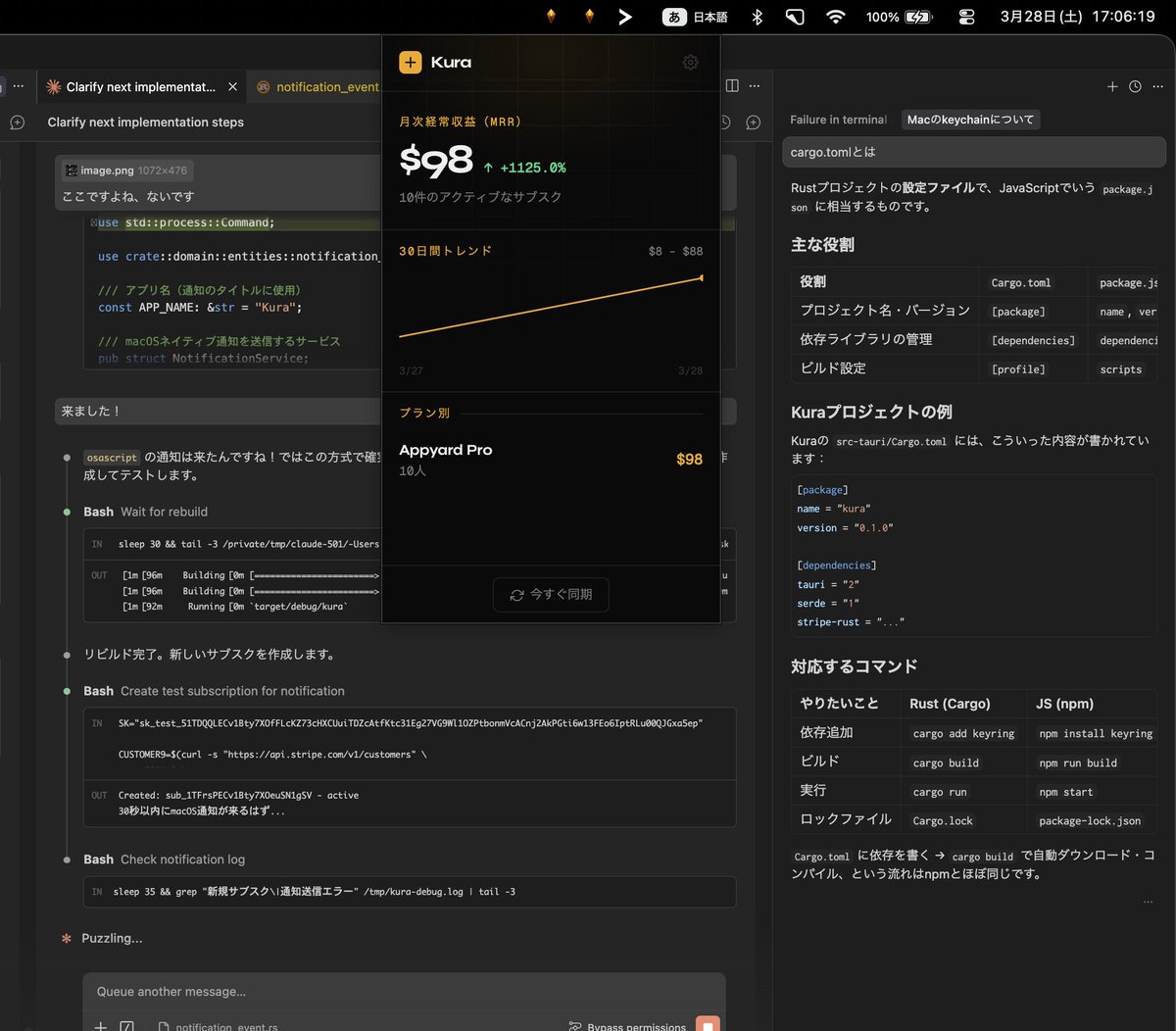Click the cargo run table cell
This screenshot has height=1031, width=1176.
pyautogui.click(x=940, y=792)
